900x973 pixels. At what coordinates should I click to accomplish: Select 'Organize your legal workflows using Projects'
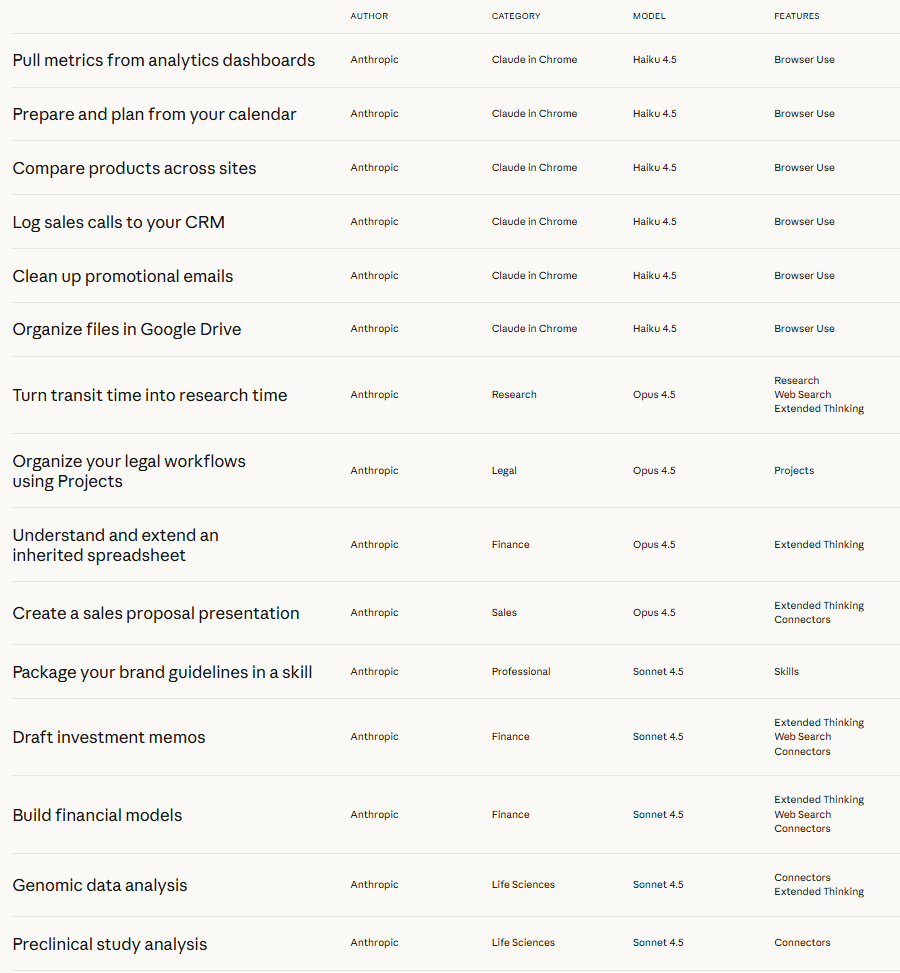click(x=129, y=471)
